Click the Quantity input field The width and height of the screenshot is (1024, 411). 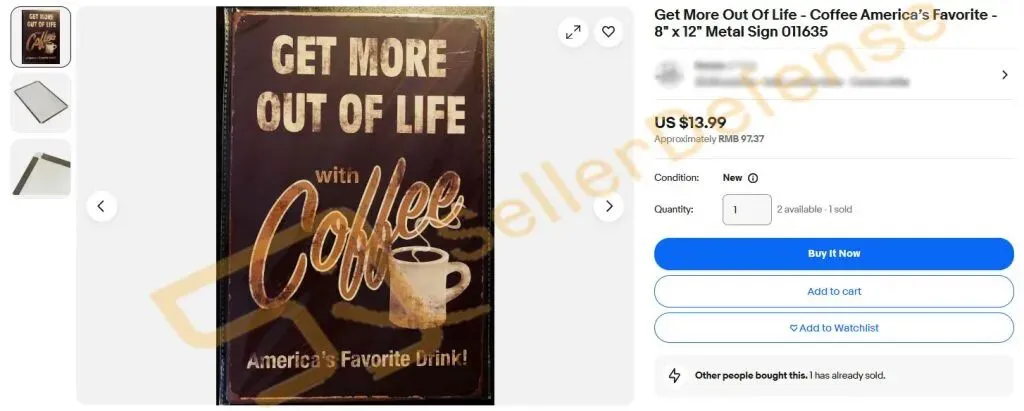pos(746,210)
